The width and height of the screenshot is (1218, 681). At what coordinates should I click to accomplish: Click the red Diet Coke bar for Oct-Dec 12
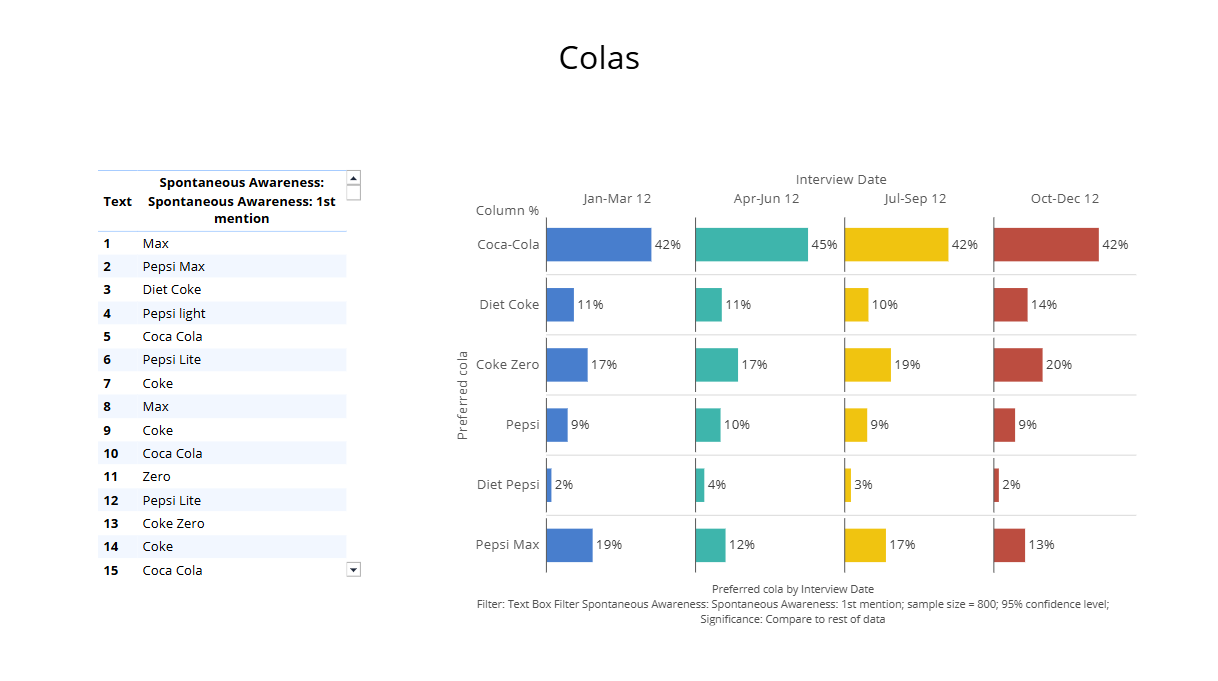1010,305
